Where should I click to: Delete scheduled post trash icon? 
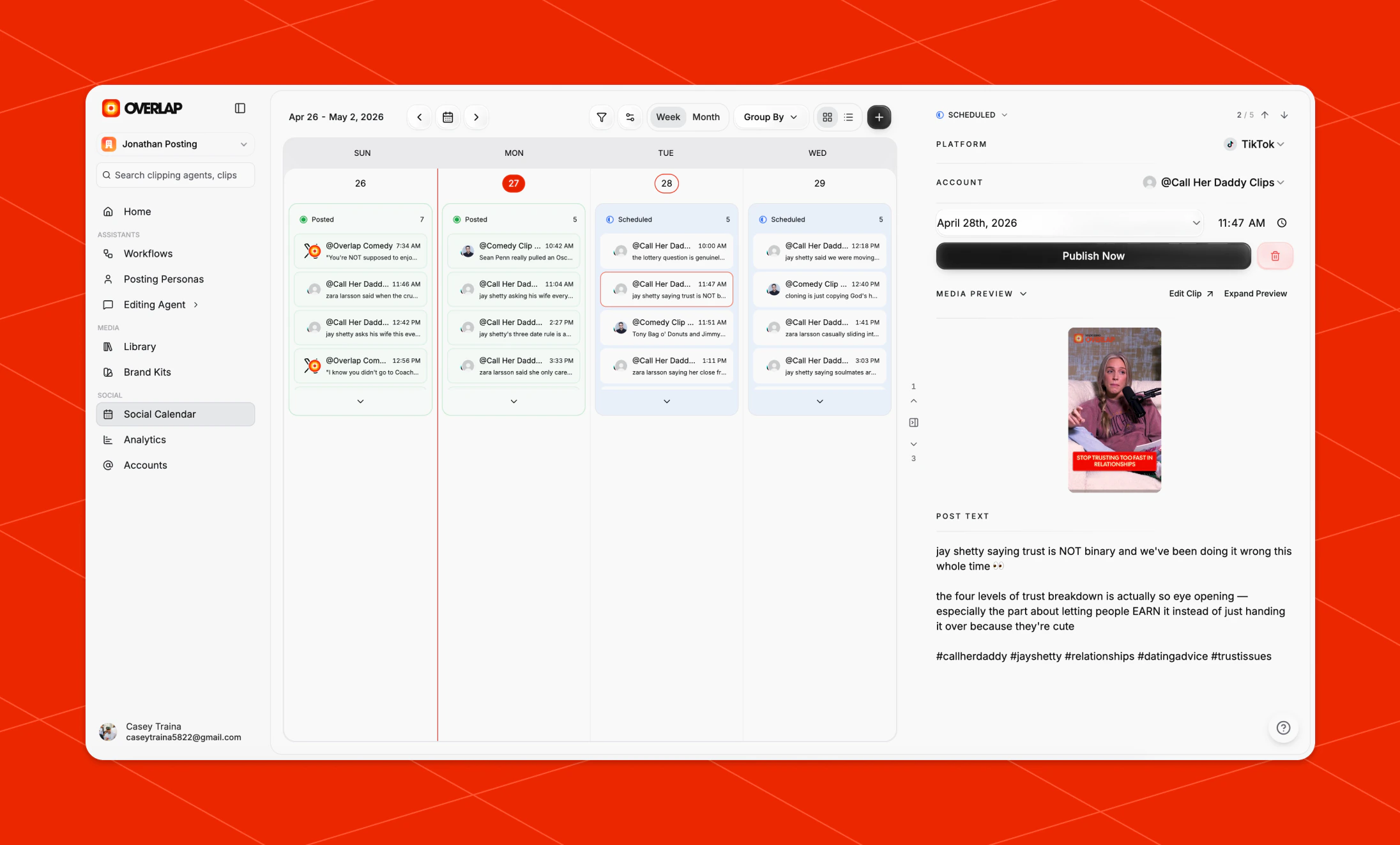[1275, 256]
